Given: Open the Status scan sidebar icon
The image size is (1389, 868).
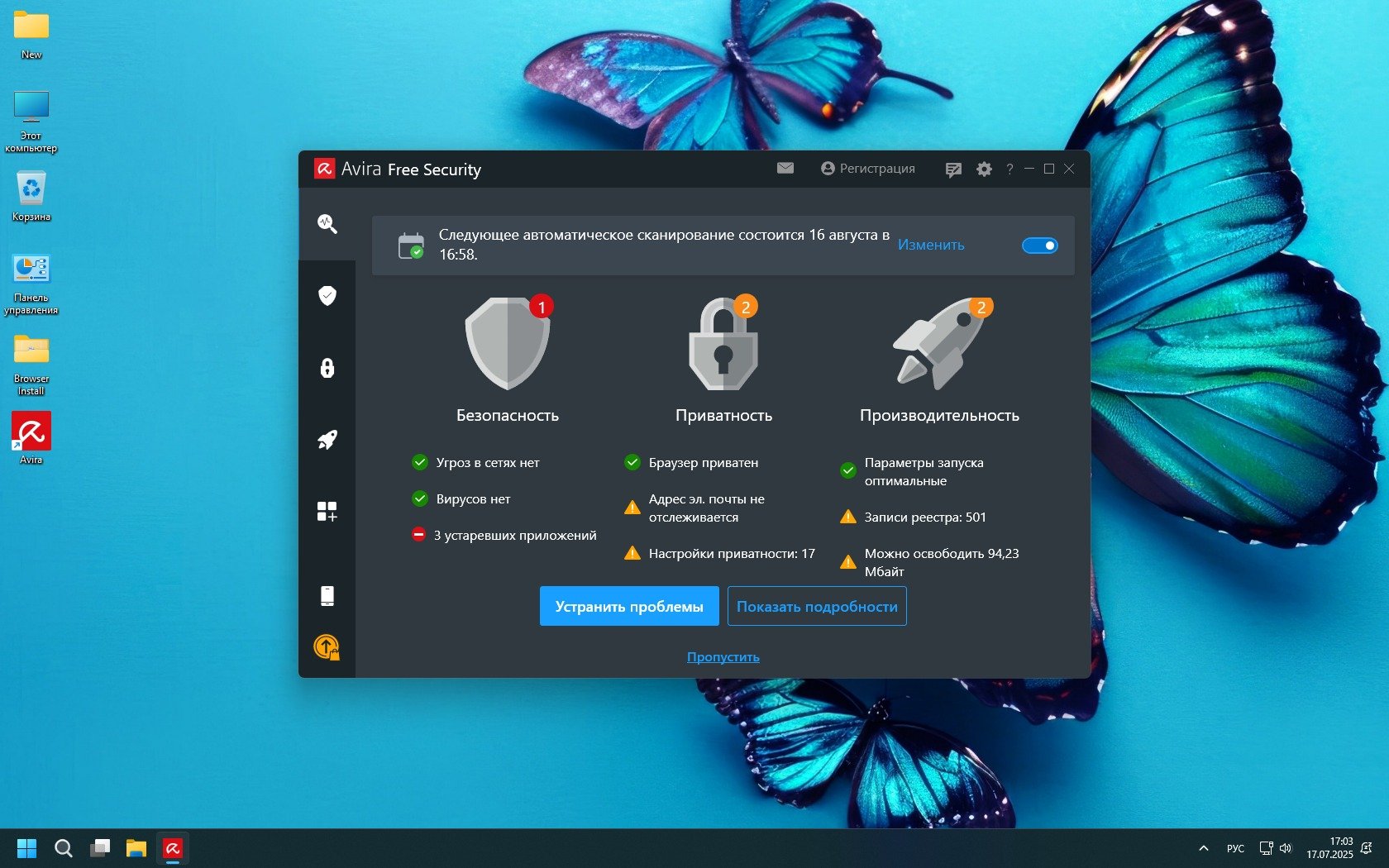Looking at the screenshot, I should coord(327,223).
